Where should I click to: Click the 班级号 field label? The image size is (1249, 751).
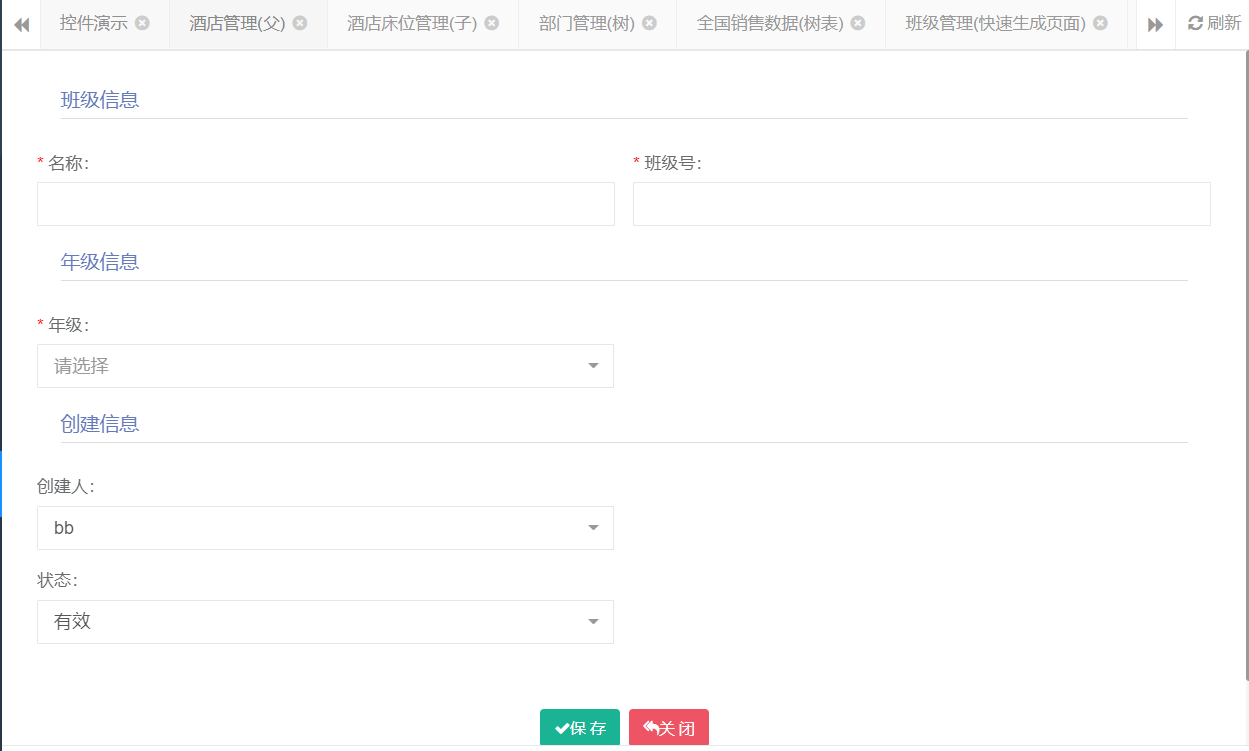pyautogui.click(x=672, y=163)
